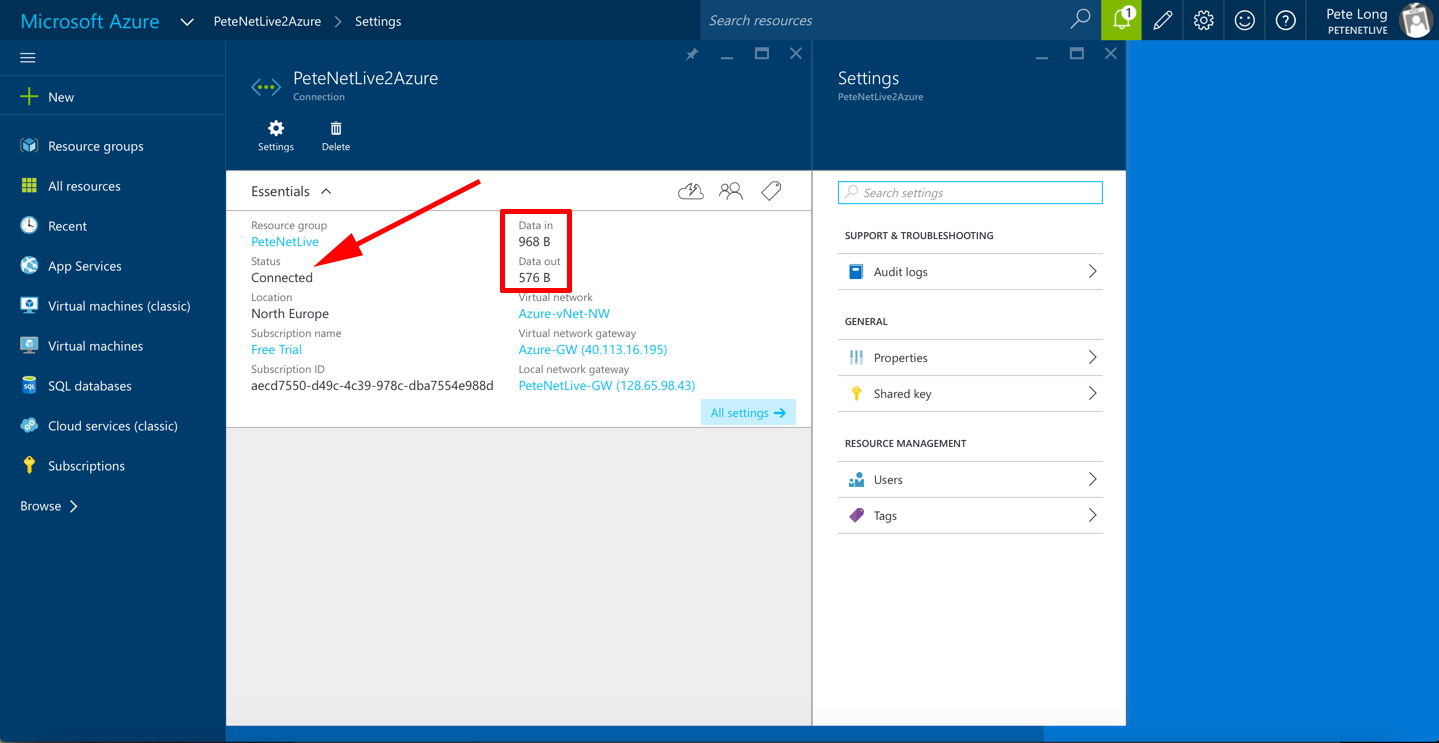Open the Azure-vNet-NW virtual network link
The image size is (1439, 743).
(x=564, y=314)
